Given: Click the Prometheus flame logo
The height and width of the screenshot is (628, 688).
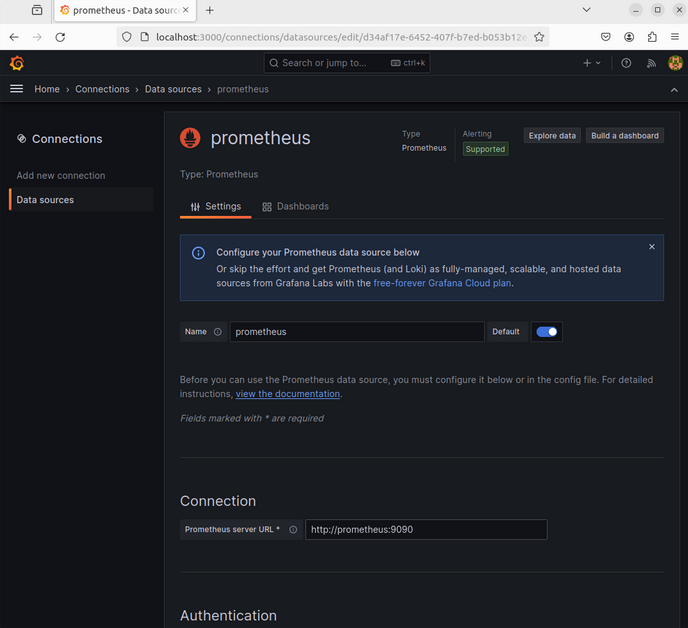Looking at the screenshot, I should coord(190,138).
